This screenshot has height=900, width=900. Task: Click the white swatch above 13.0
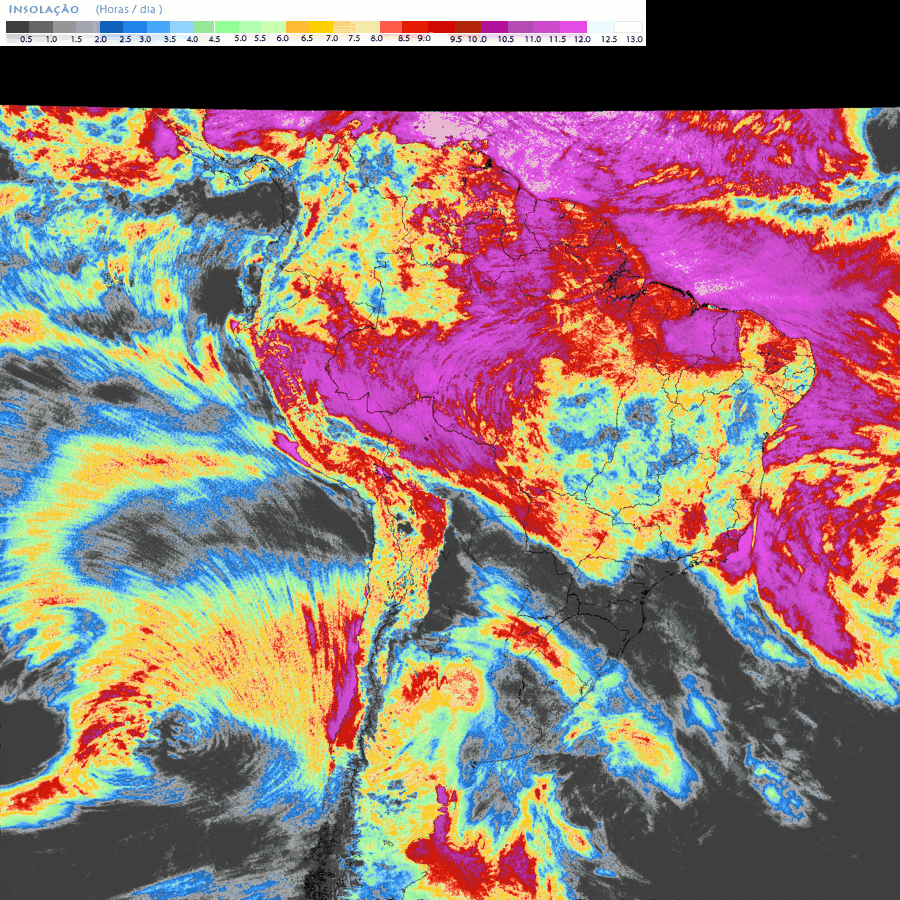pyautogui.click(x=629, y=27)
